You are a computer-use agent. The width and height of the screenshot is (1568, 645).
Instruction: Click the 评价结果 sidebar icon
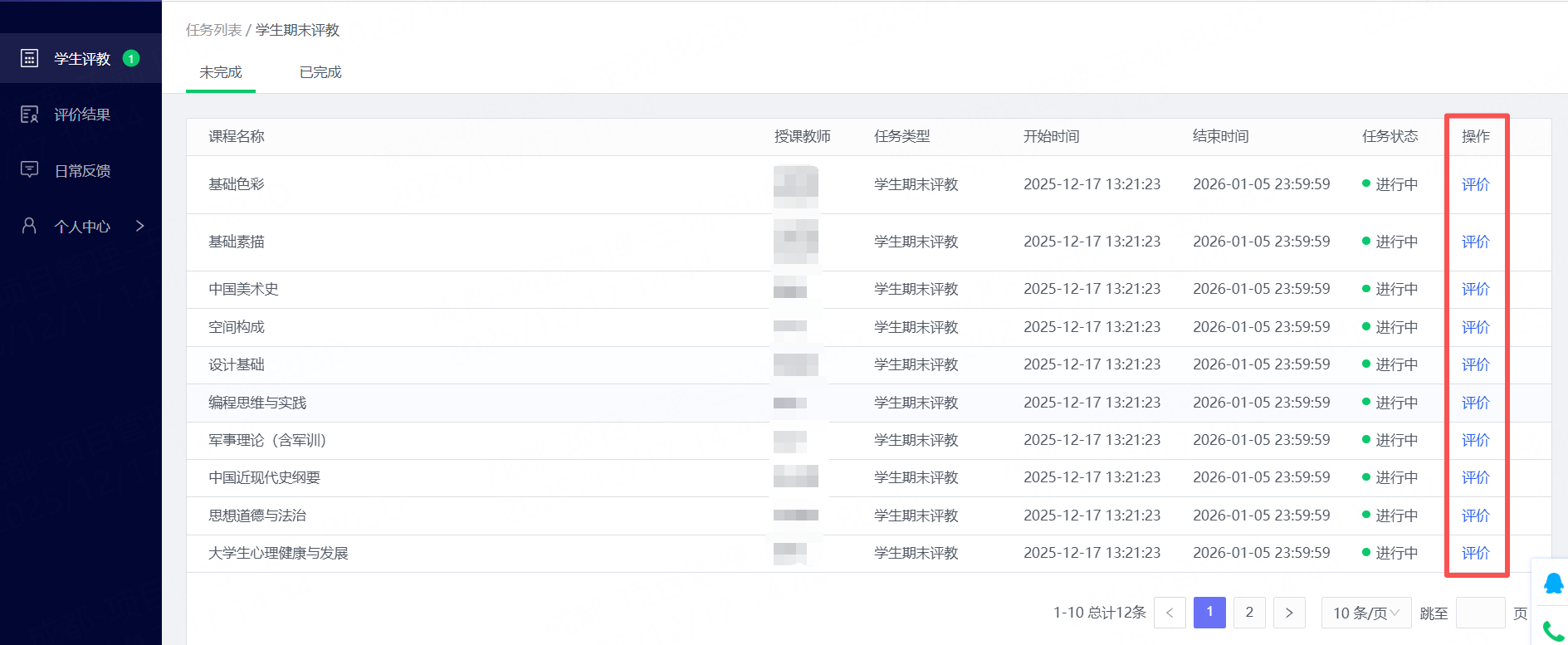pyautogui.click(x=29, y=115)
